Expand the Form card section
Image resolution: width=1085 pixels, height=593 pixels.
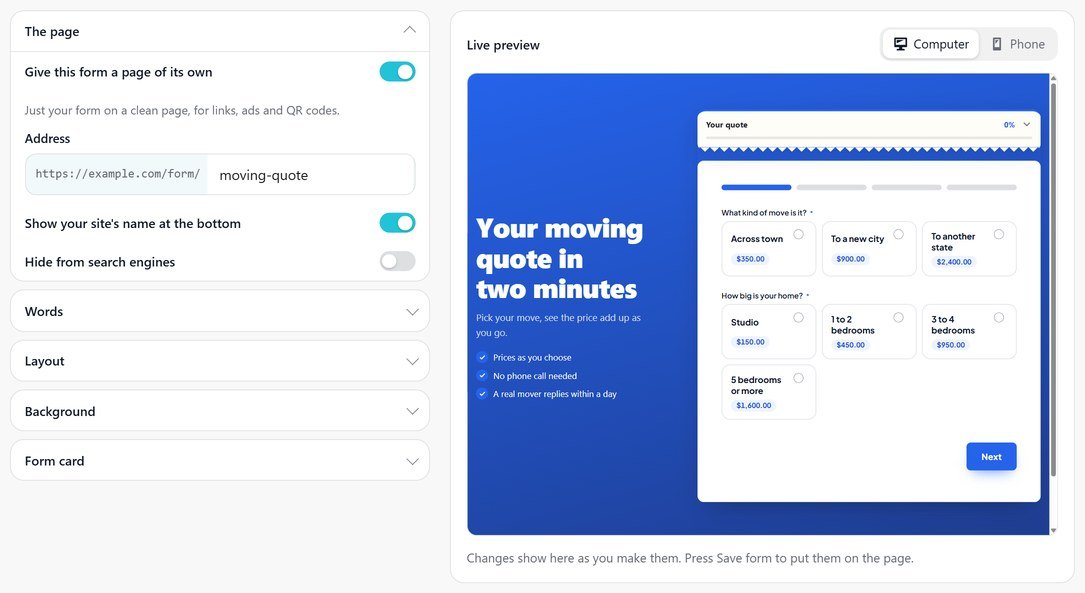point(220,461)
